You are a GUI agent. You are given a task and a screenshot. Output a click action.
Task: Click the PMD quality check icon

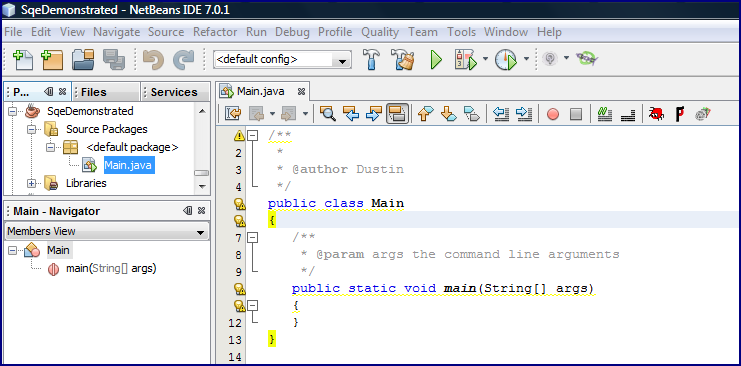[680, 114]
